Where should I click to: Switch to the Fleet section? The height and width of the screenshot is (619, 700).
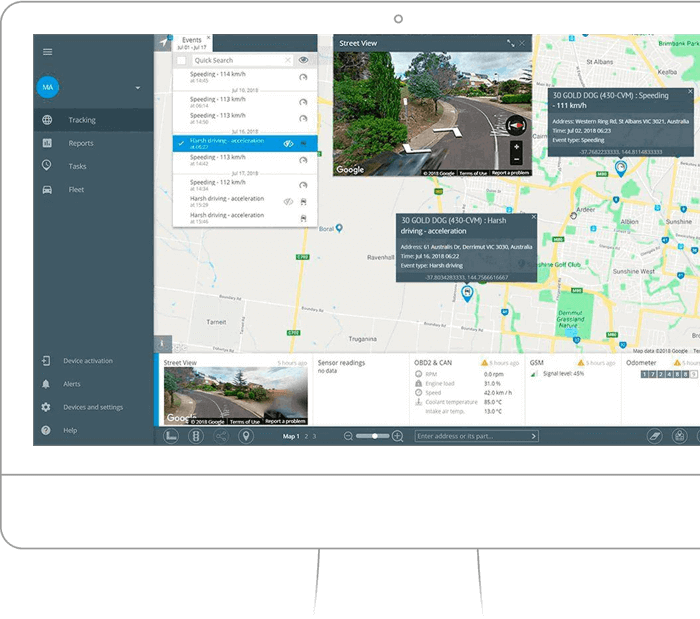click(x=76, y=189)
